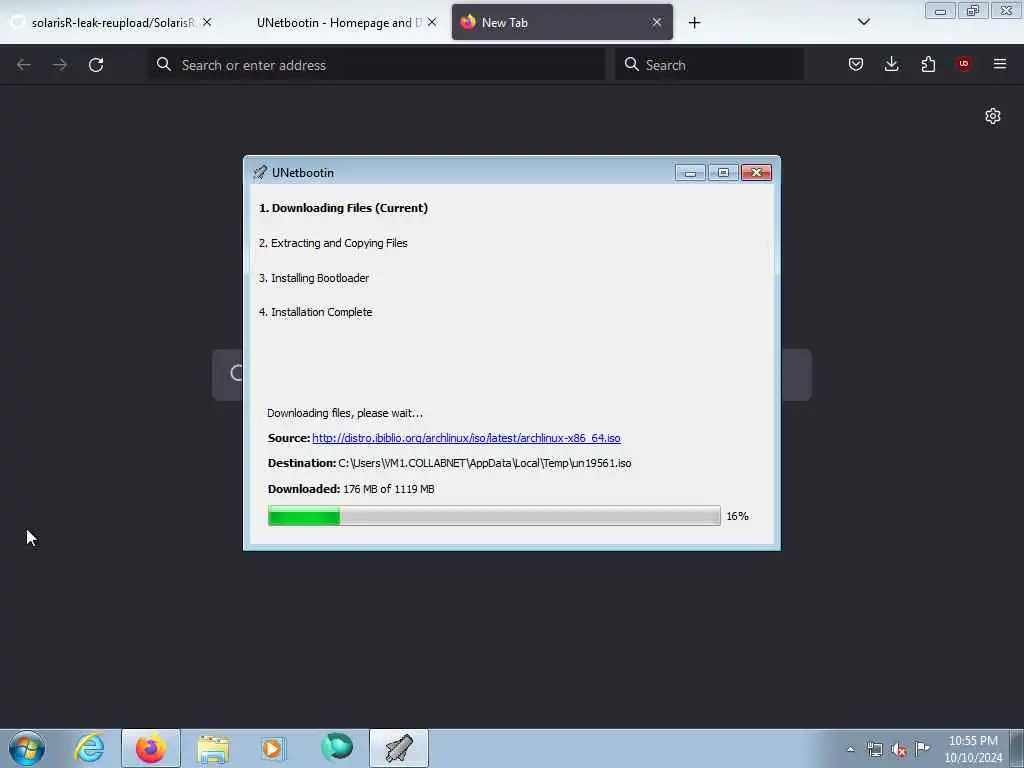This screenshot has height=768, width=1024.
Task: Close the New Tab tab
Action: click(656, 23)
